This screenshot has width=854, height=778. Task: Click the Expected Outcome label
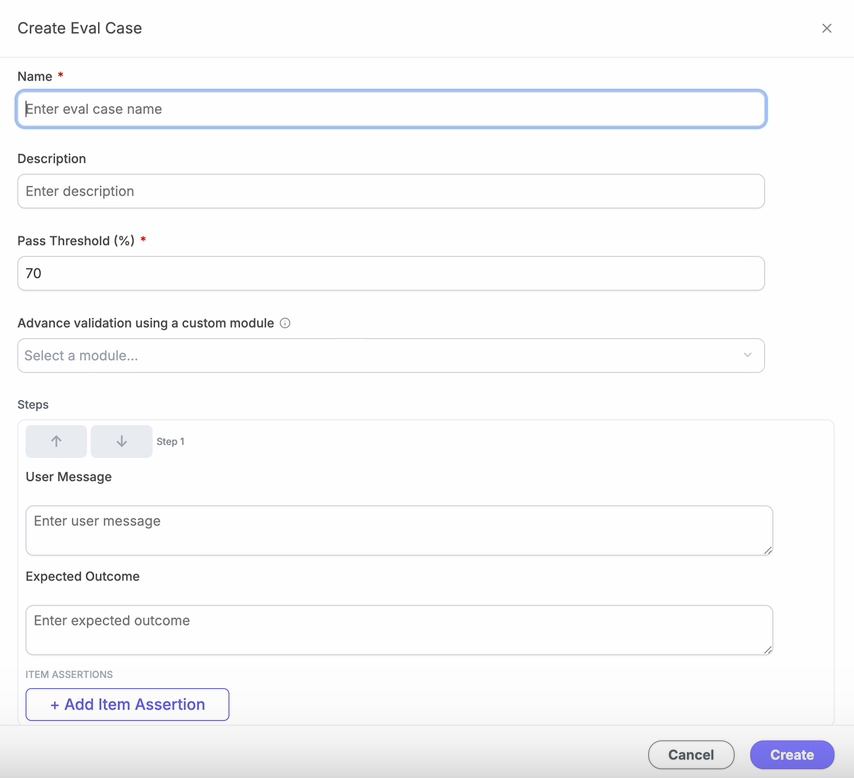(83, 576)
